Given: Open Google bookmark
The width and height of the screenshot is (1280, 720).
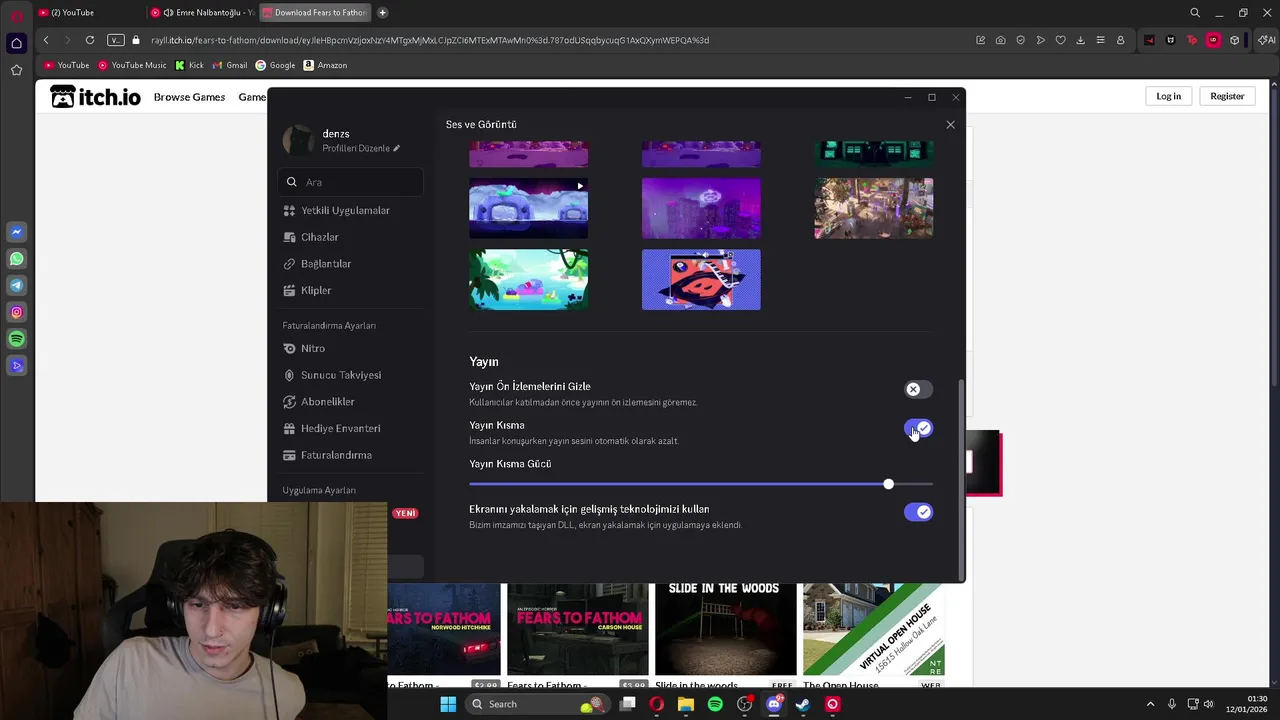Looking at the screenshot, I should [275, 65].
